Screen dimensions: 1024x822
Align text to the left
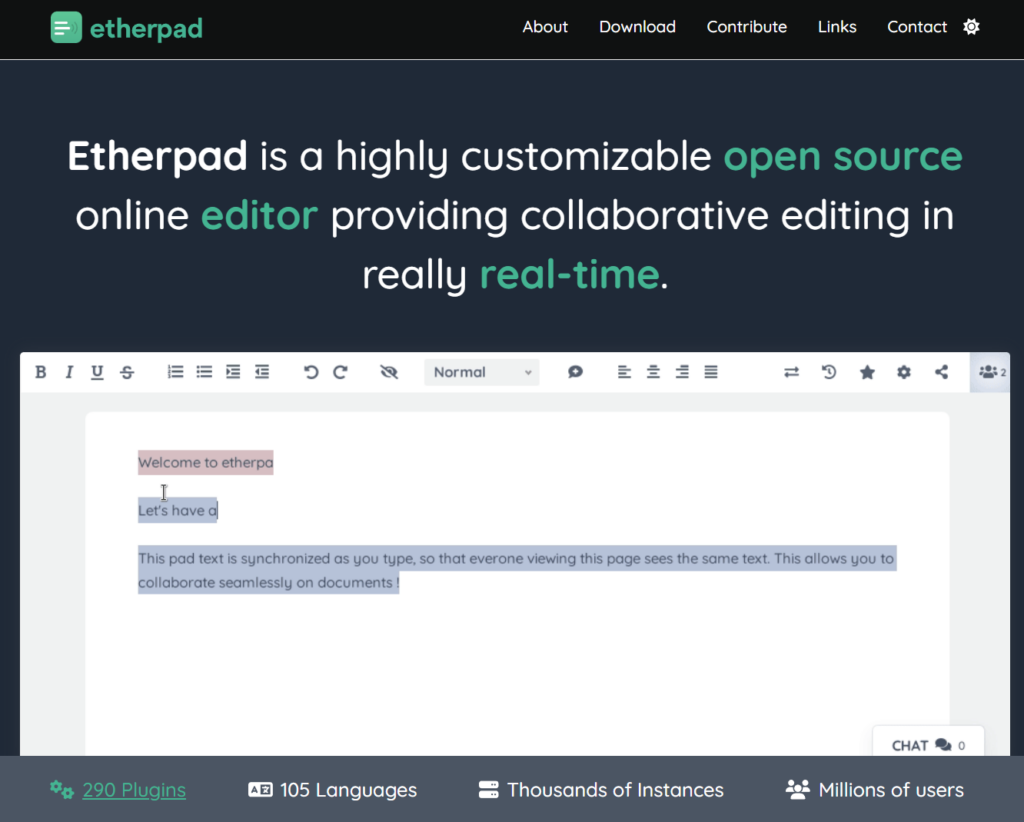click(x=624, y=372)
